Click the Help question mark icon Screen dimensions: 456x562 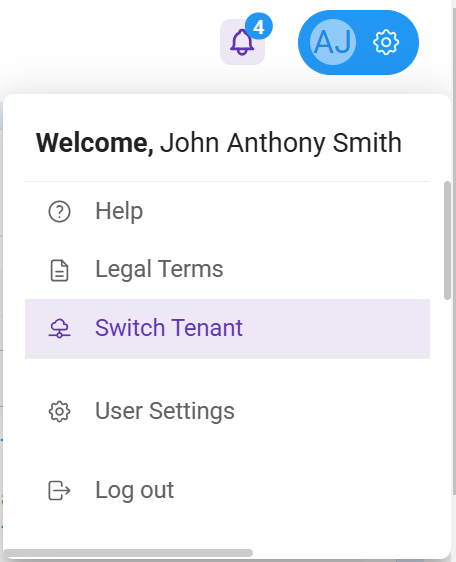point(59,211)
